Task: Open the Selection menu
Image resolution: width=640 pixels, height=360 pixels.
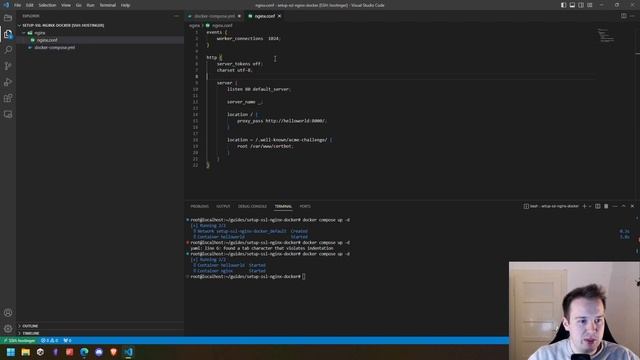Action: click(x=47, y=5)
